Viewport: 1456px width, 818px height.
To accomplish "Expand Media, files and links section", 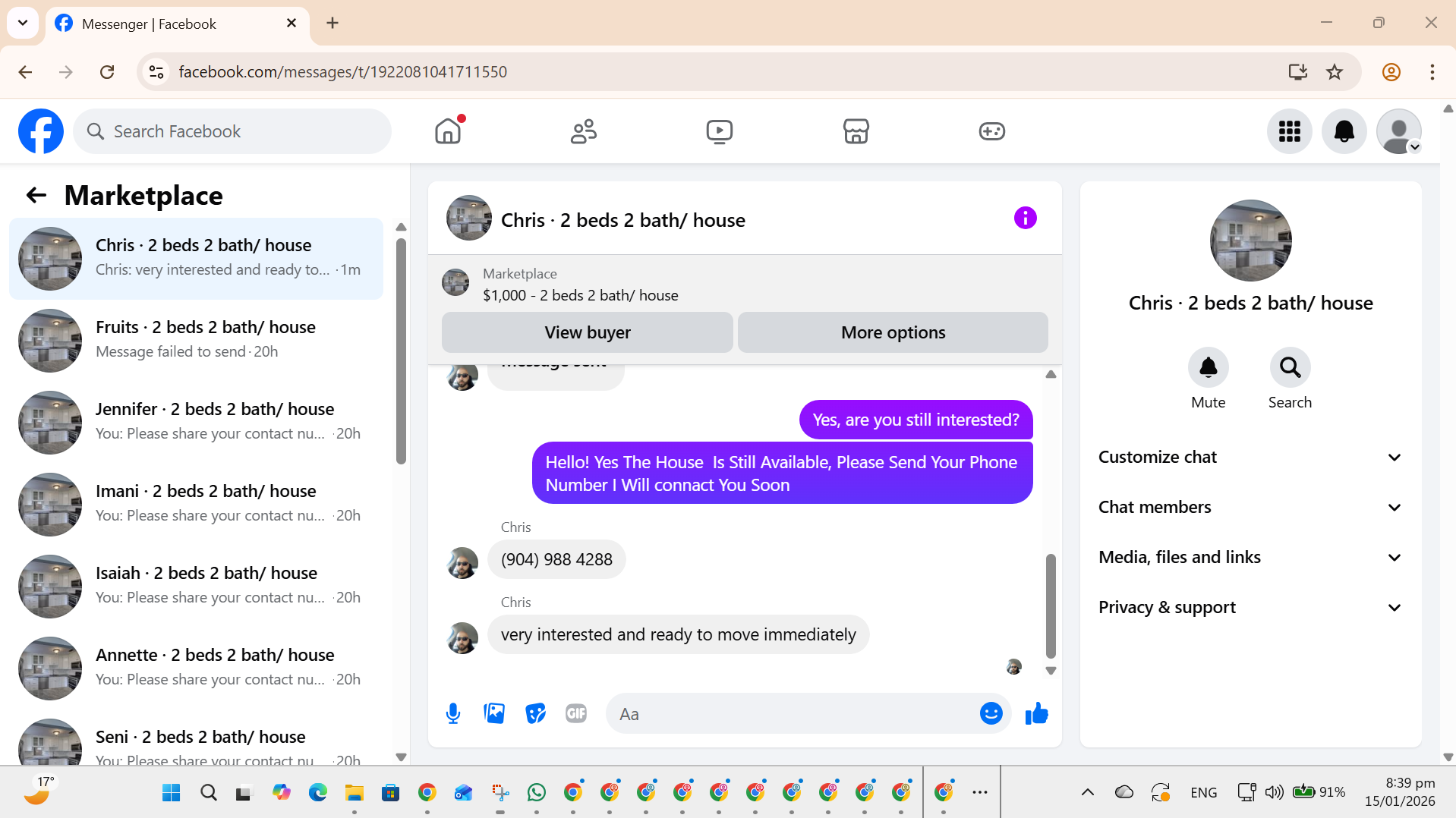I will (x=1250, y=557).
